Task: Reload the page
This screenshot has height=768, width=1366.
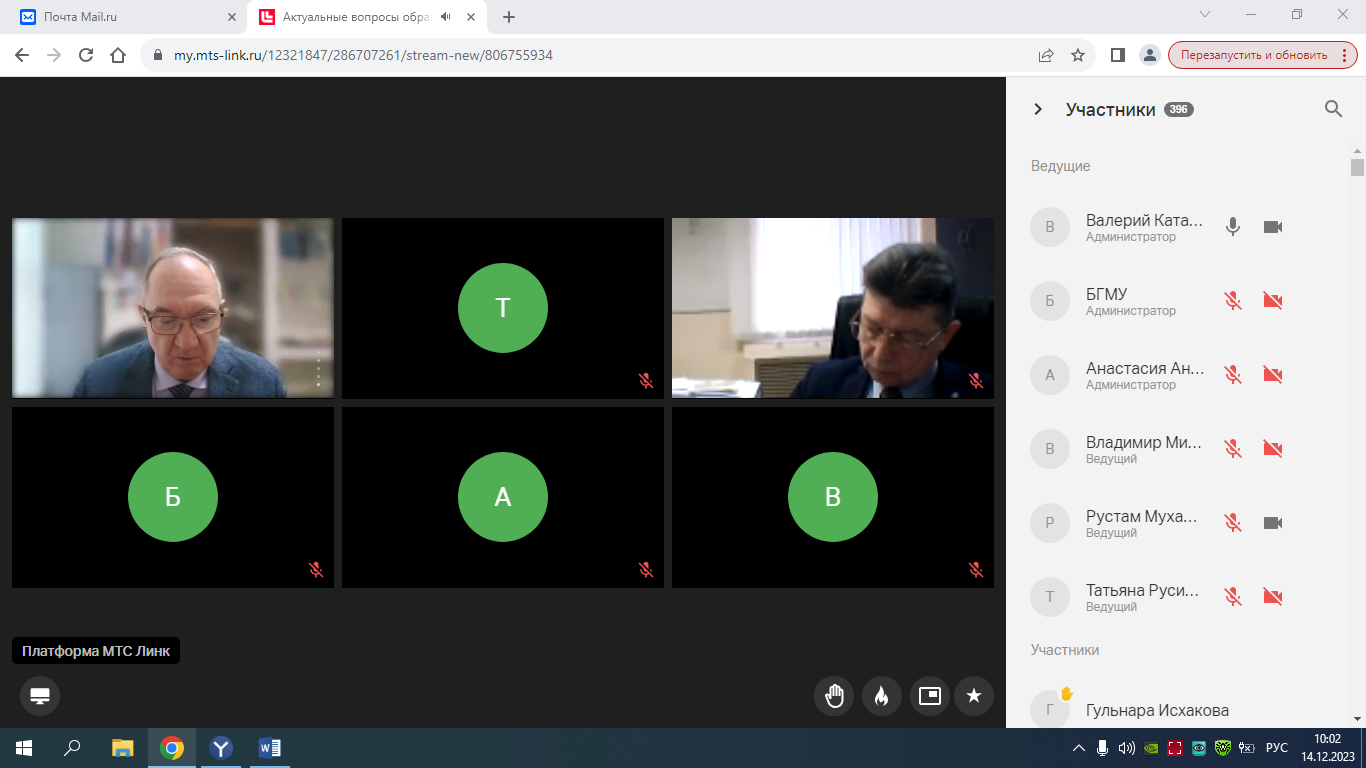Action: point(86,55)
